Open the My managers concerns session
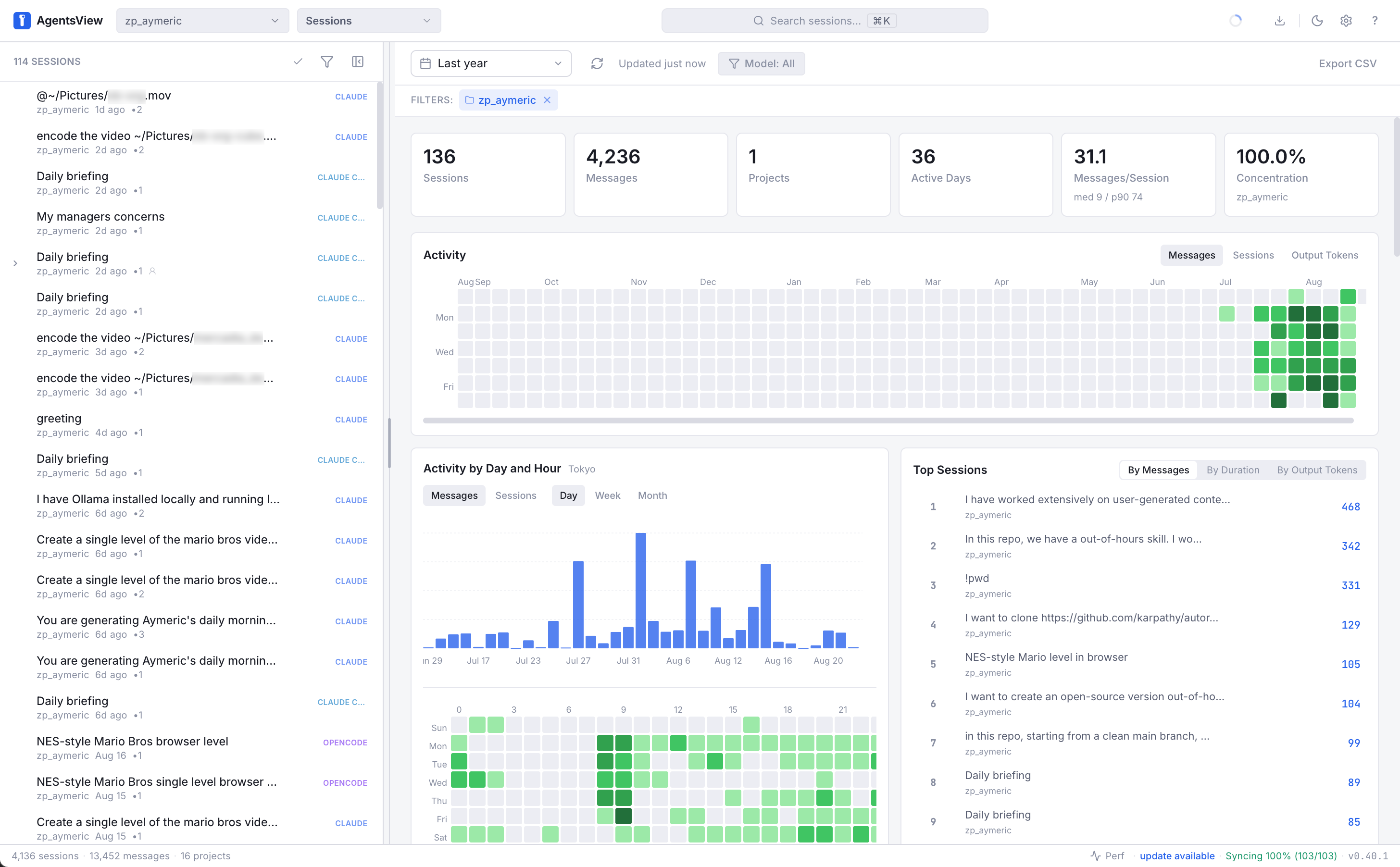This screenshot has width=1400, height=867. click(191, 223)
